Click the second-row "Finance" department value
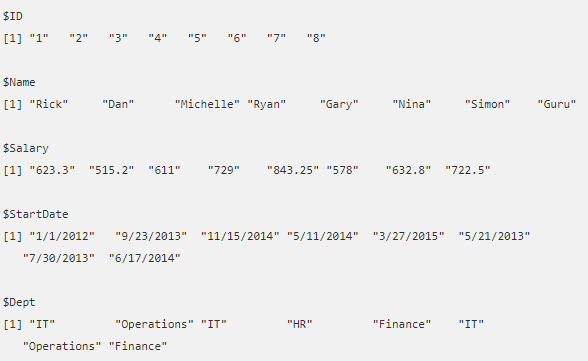Image resolution: width=588 pixels, height=361 pixels. 138,346
